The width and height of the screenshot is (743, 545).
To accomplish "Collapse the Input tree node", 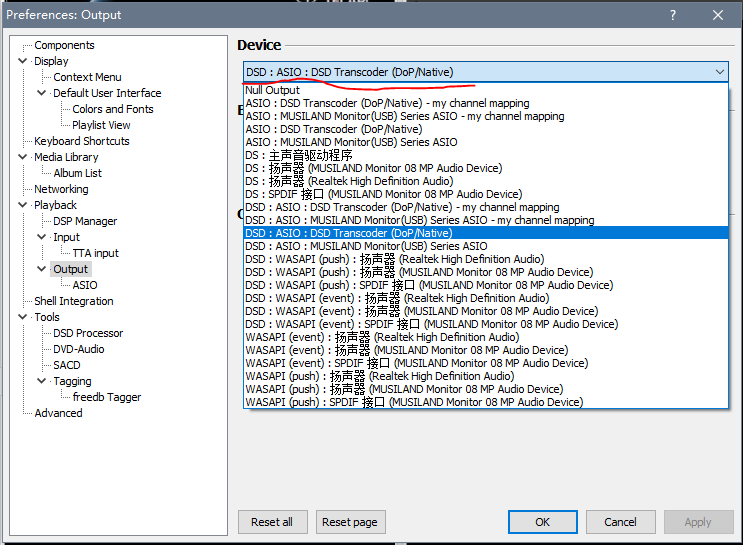I will pyautogui.click(x=42, y=236).
